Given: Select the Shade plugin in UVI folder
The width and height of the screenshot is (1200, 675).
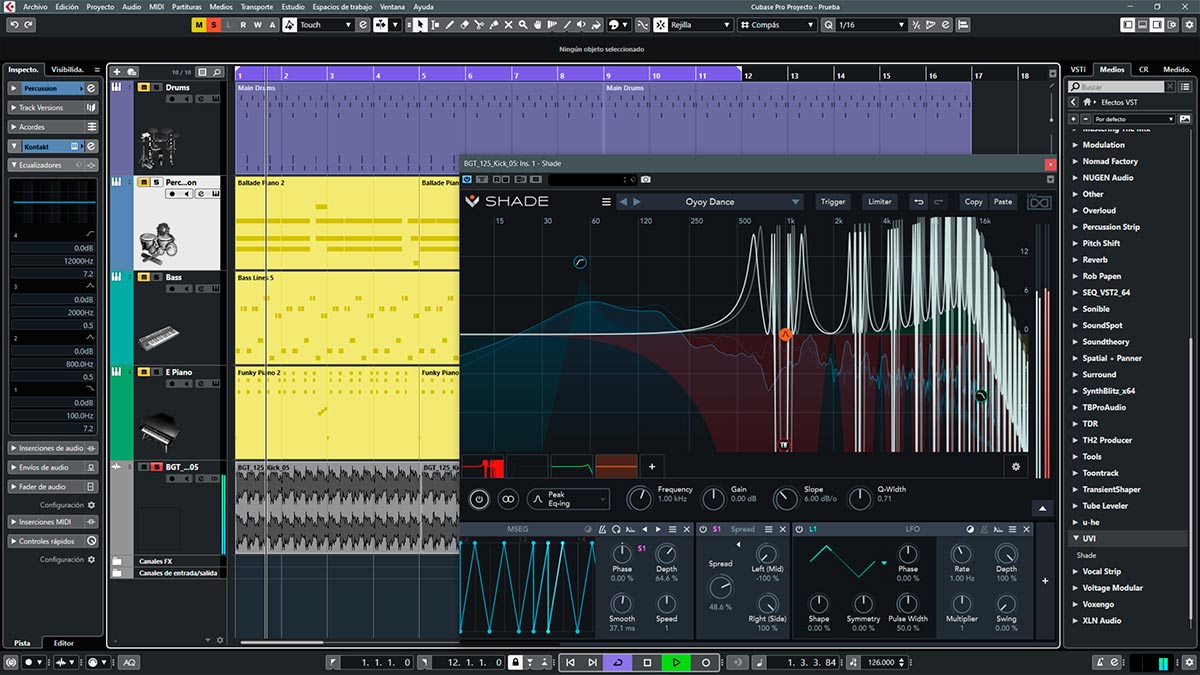Looking at the screenshot, I should [x=1086, y=555].
